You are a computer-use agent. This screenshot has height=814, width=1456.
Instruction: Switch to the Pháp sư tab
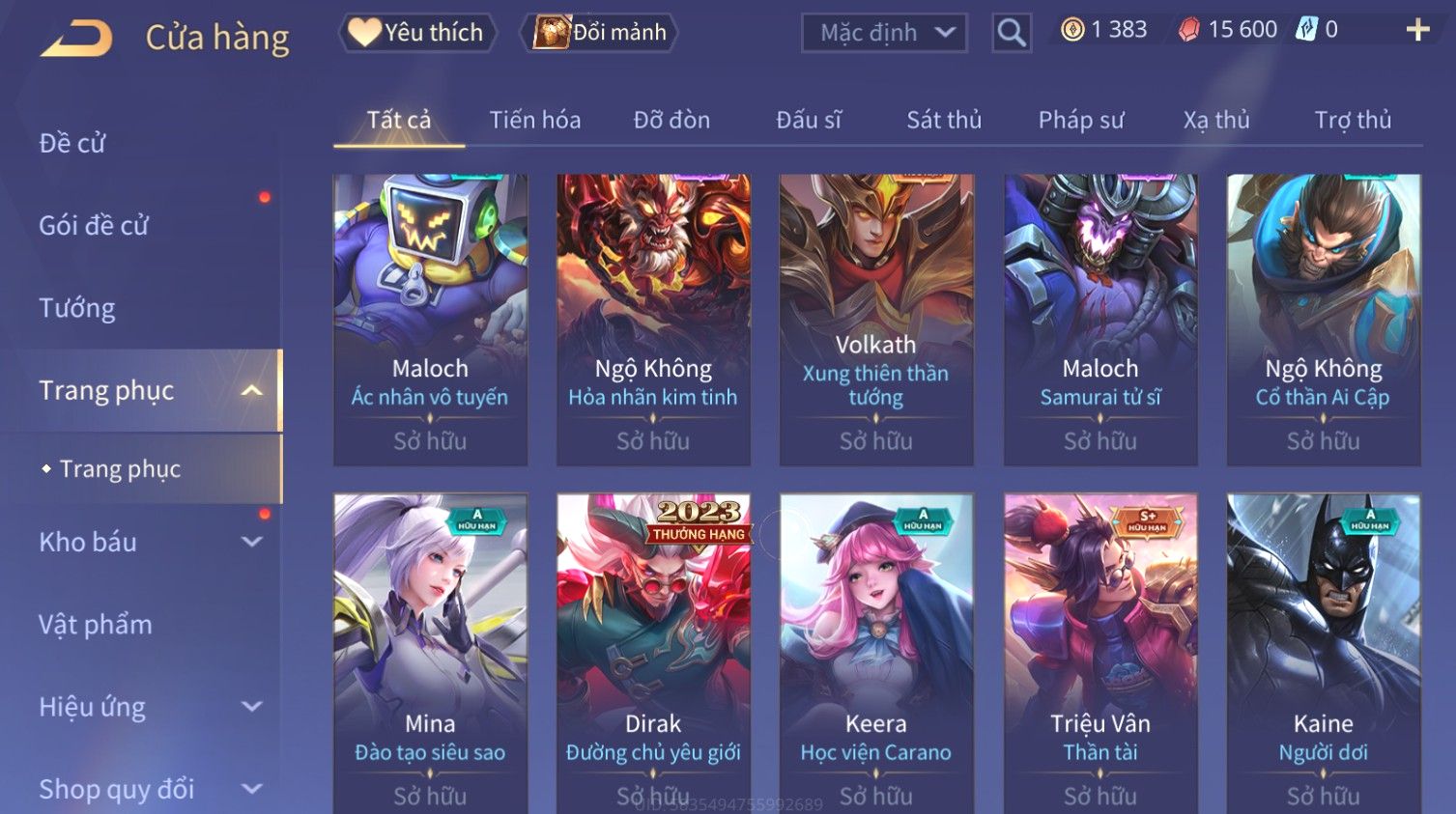pyautogui.click(x=1081, y=120)
